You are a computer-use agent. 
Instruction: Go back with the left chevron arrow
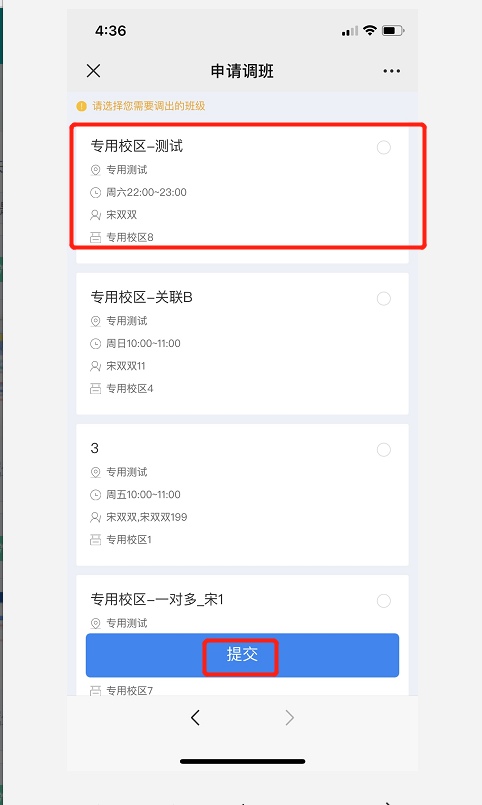tap(195, 717)
